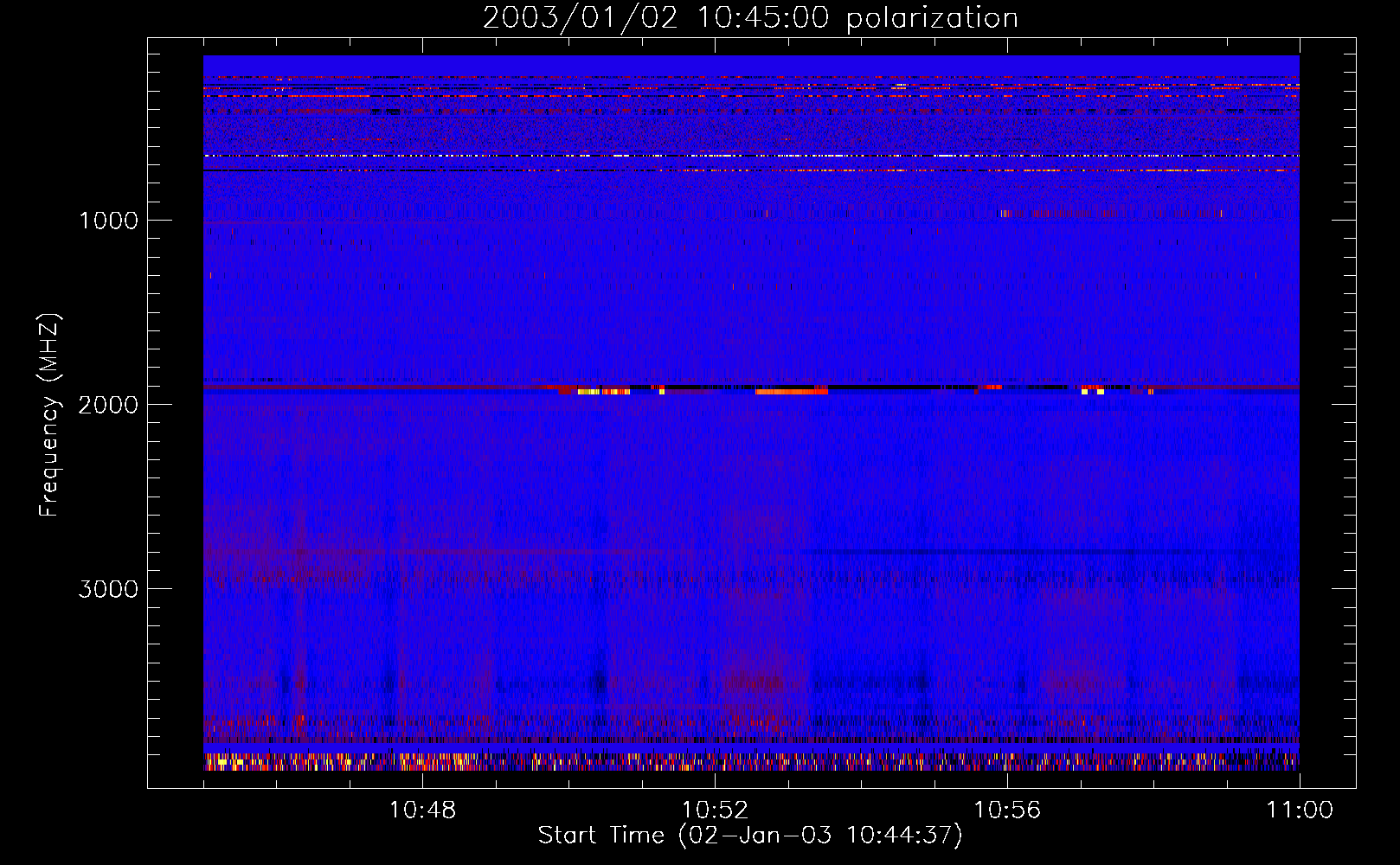Click the 10:56 time tick label
The height and width of the screenshot is (865, 1400).
coord(1007,811)
